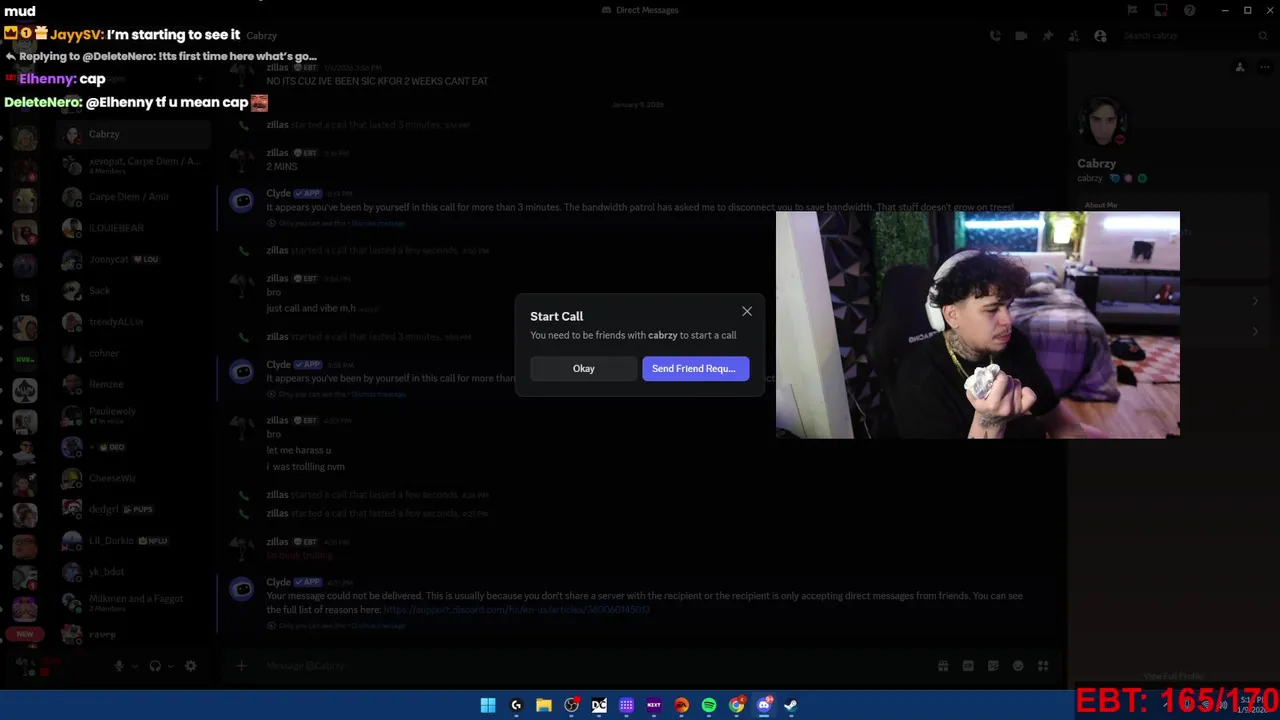1280x720 pixels.
Task: Open File Explorer from taskbar
Action: (544, 705)
